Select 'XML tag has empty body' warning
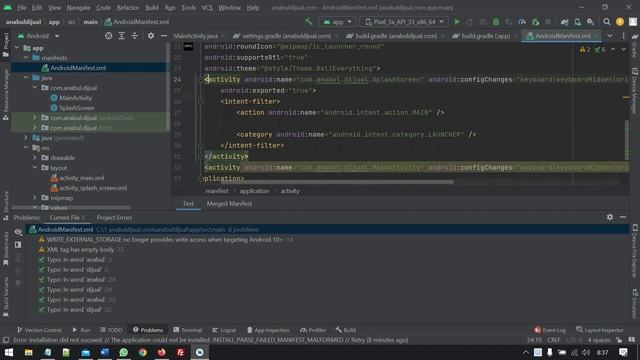The width and height of the screenshot is (640, 360). (80, 249)
